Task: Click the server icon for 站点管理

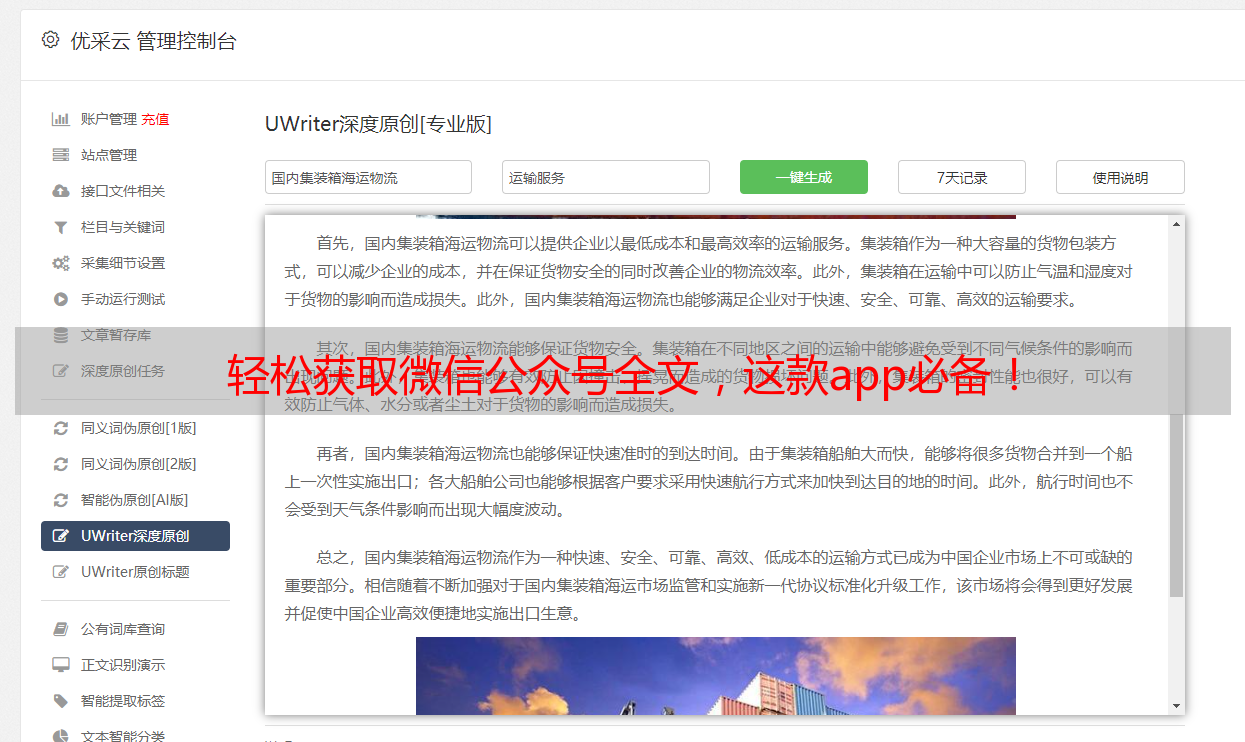Action: (x=61, y=155)
